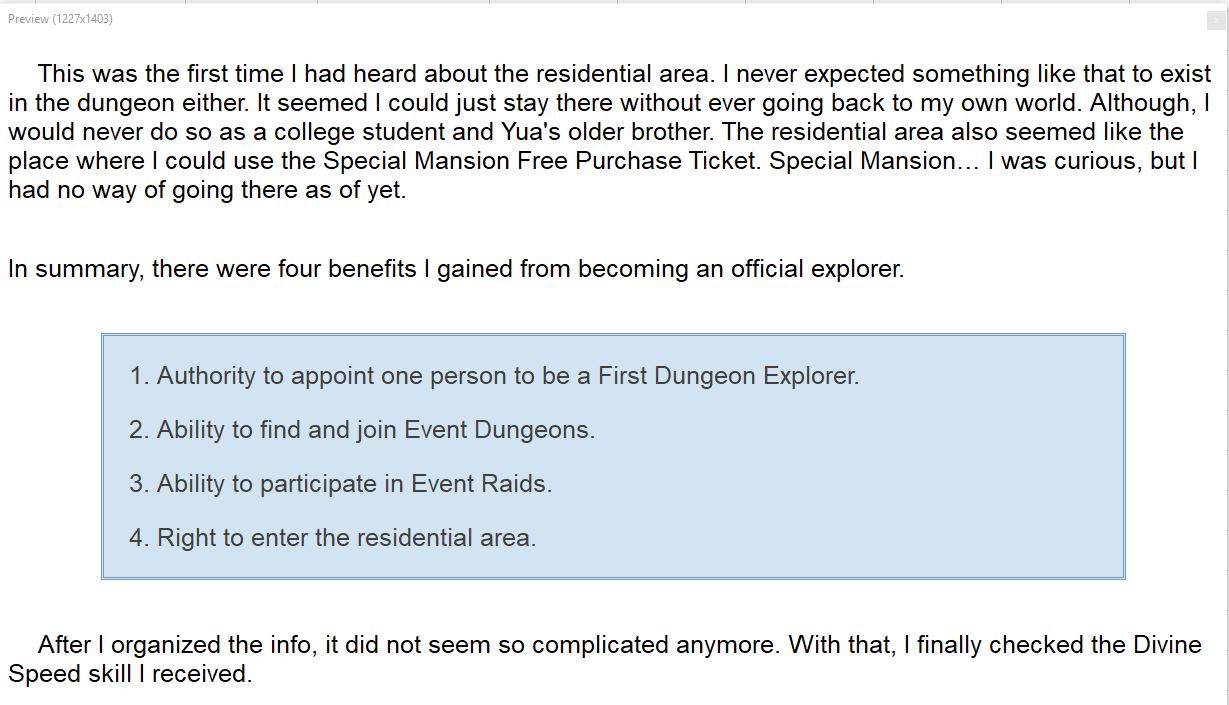Click list item 2 about Event Dungeons
The image size is (1229, 705).
point(362,430)
